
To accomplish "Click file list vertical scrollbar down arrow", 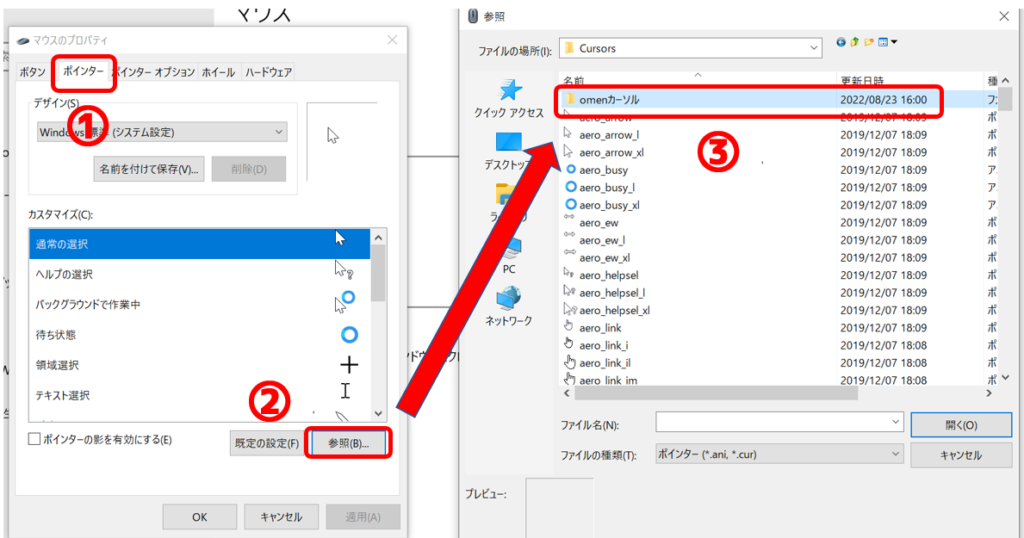I will click(1006, 377).
